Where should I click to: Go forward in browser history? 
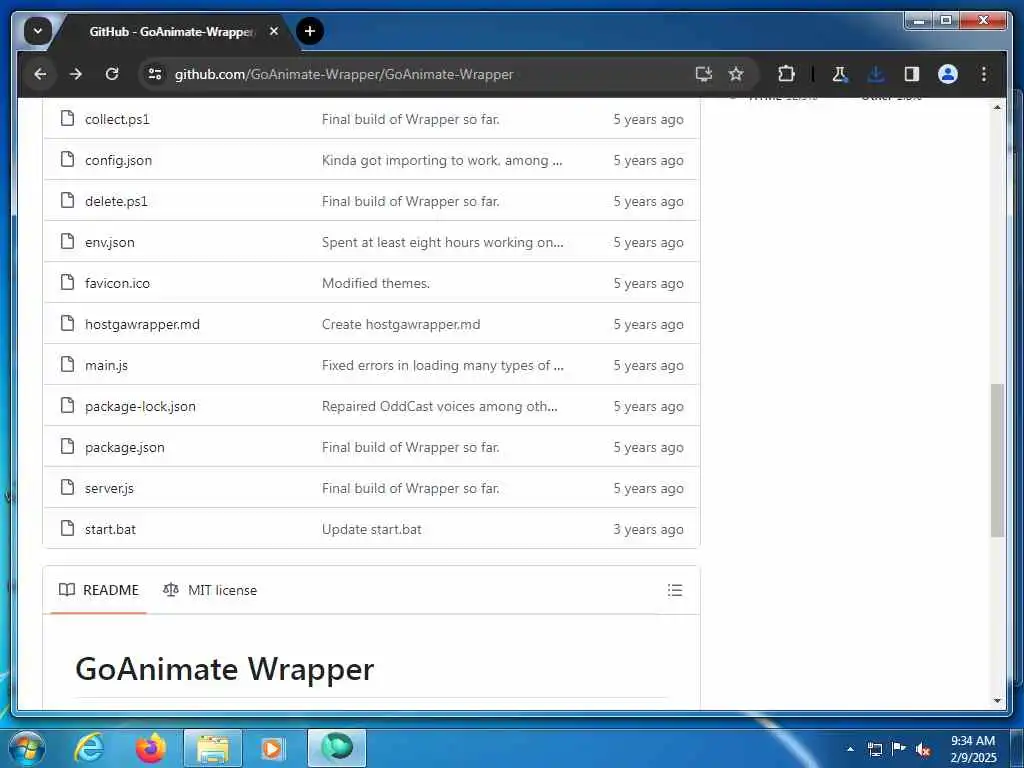(76, 74)
